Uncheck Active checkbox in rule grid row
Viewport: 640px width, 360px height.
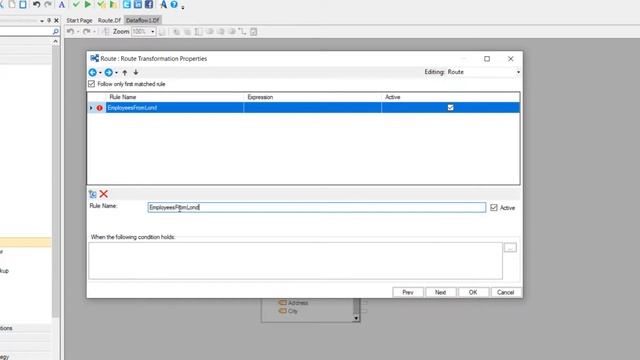tap(451, 107)
